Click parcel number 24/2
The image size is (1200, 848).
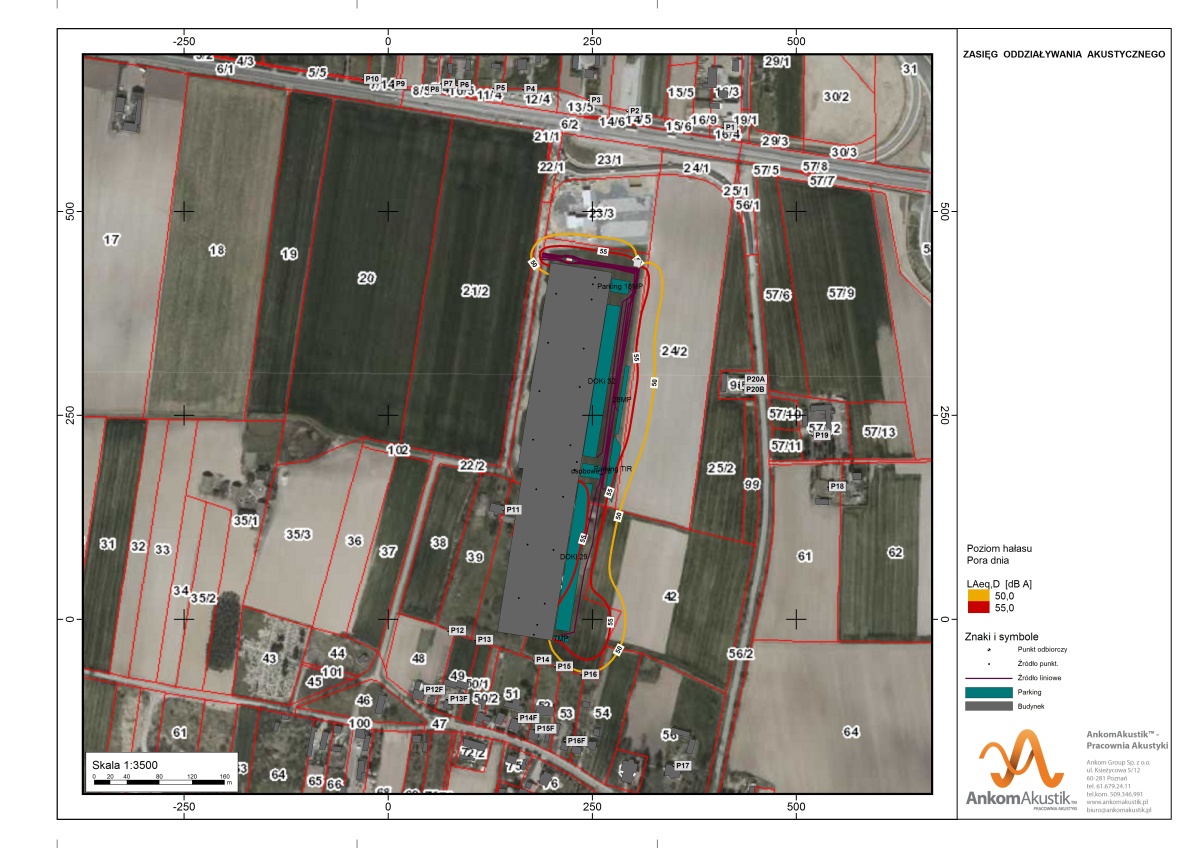675,351
